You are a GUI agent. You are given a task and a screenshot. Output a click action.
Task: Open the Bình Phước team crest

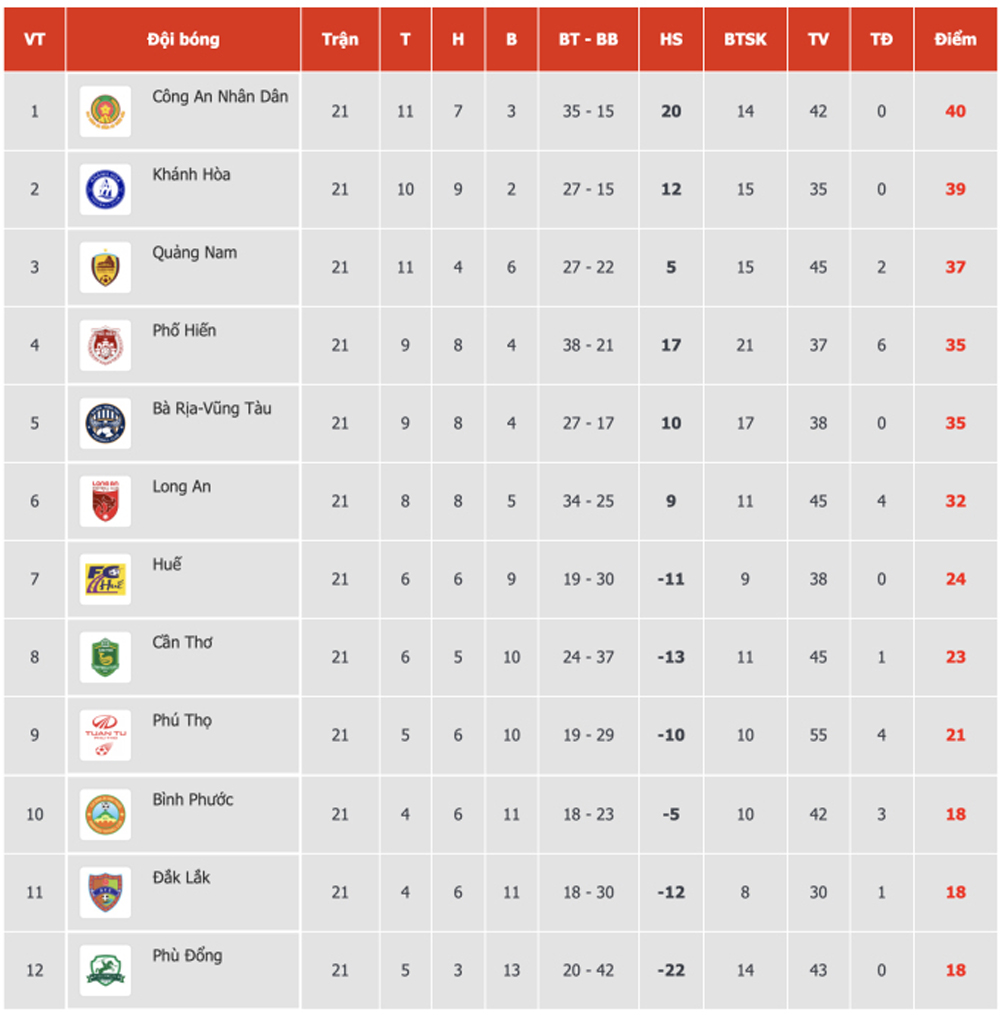click(106, 814)
